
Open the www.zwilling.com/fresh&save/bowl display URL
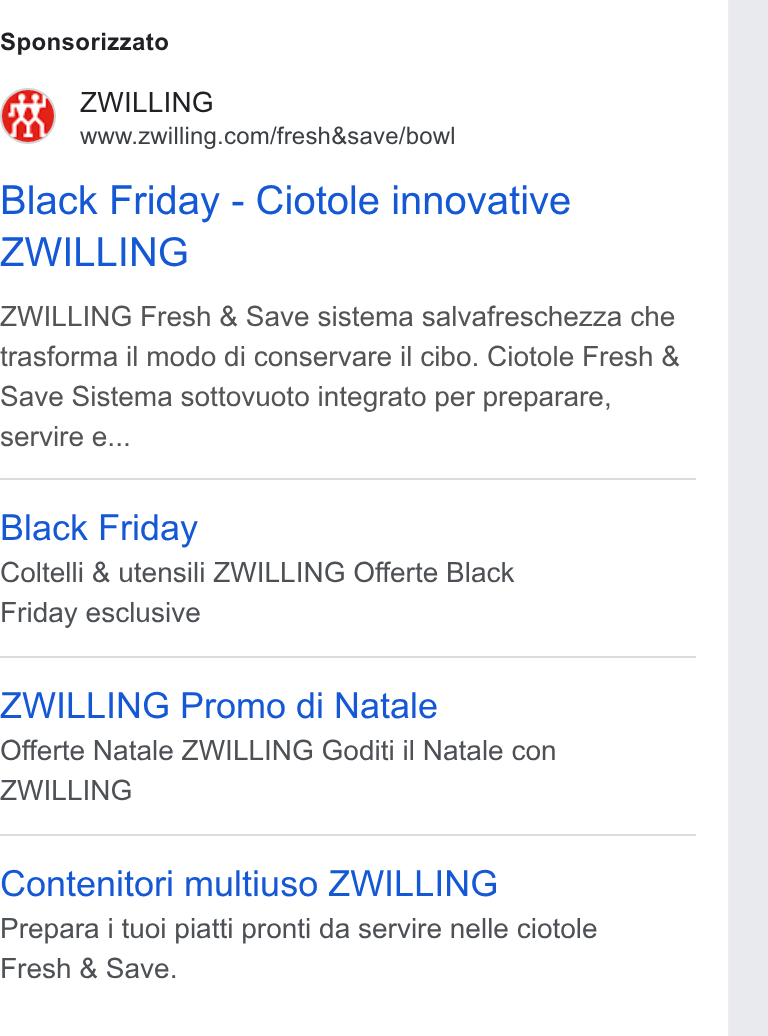tap(267, 136)
